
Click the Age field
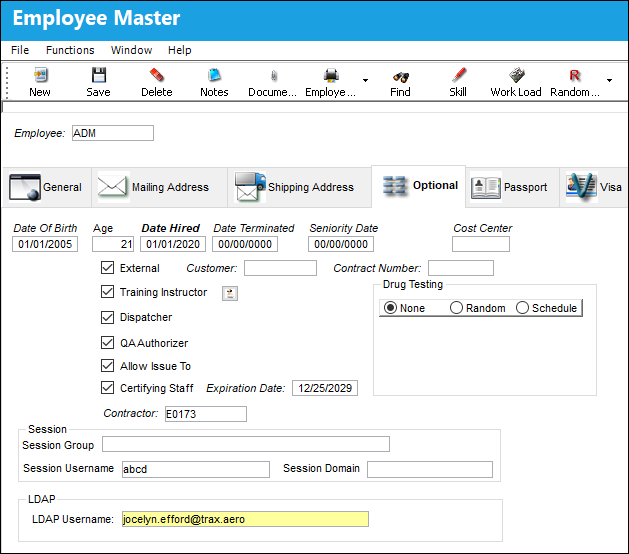click(113, 244)
